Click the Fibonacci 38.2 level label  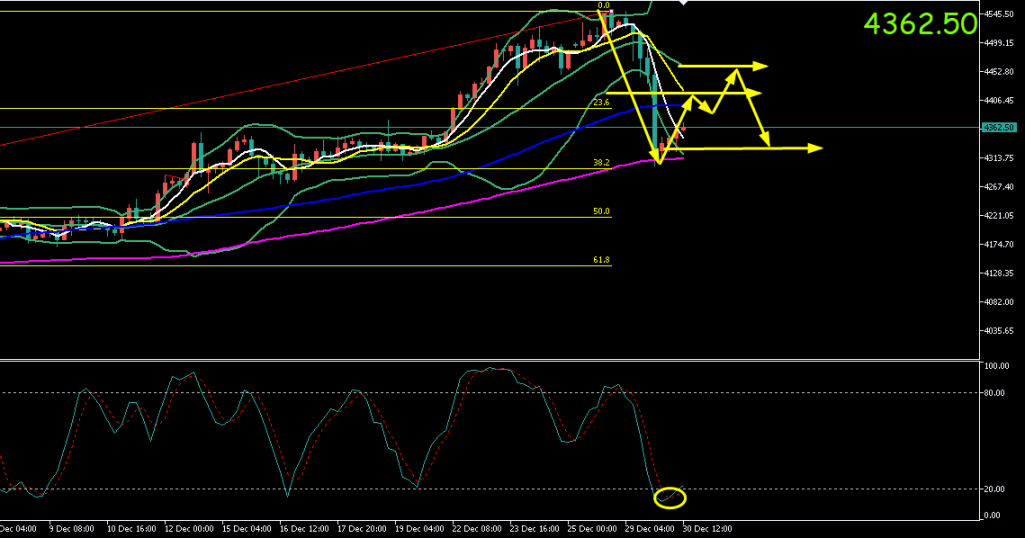tap(601, 162)
